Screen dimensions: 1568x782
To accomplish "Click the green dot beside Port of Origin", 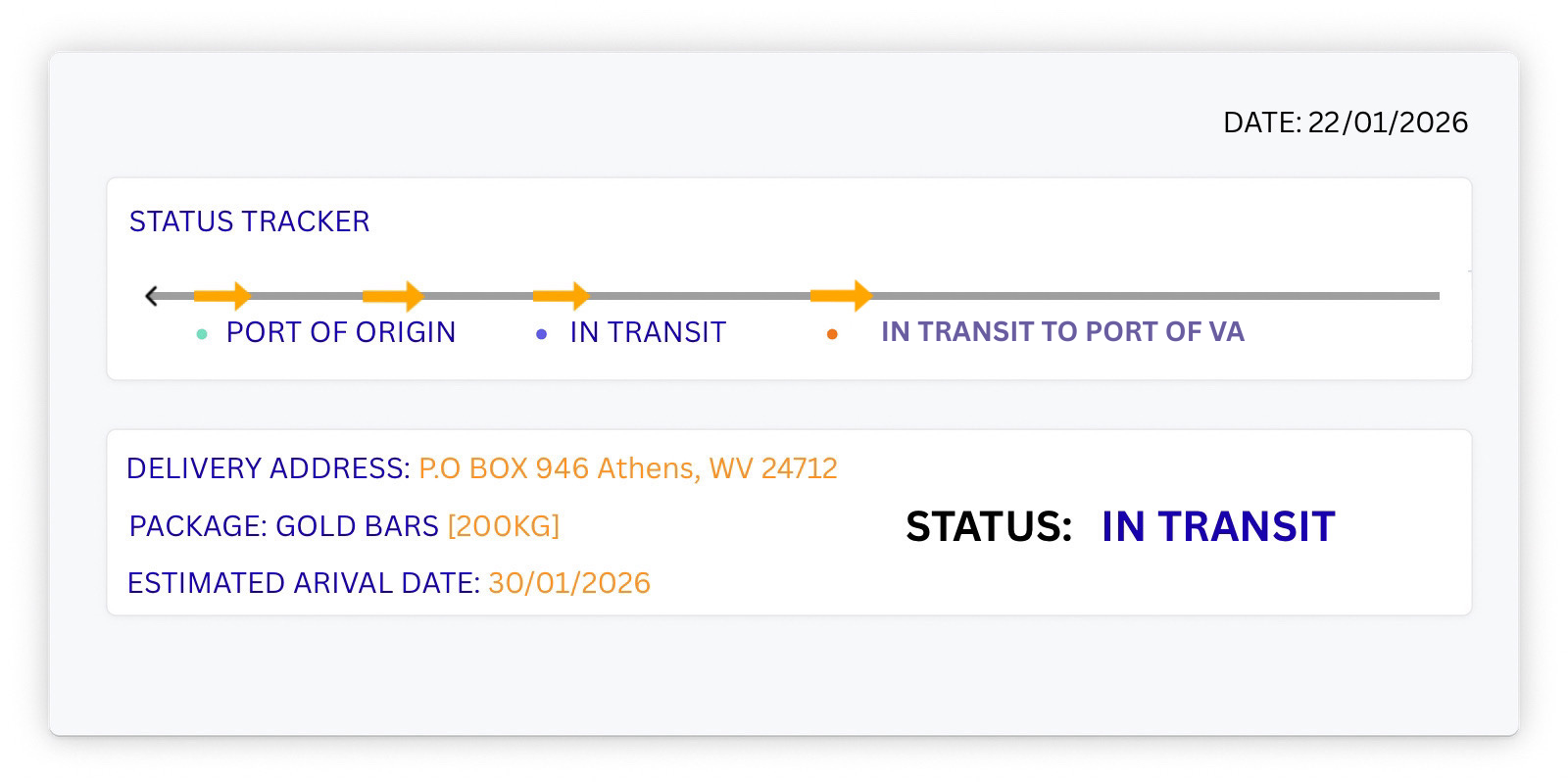I will pyautogui.click(x=202, y=334).
